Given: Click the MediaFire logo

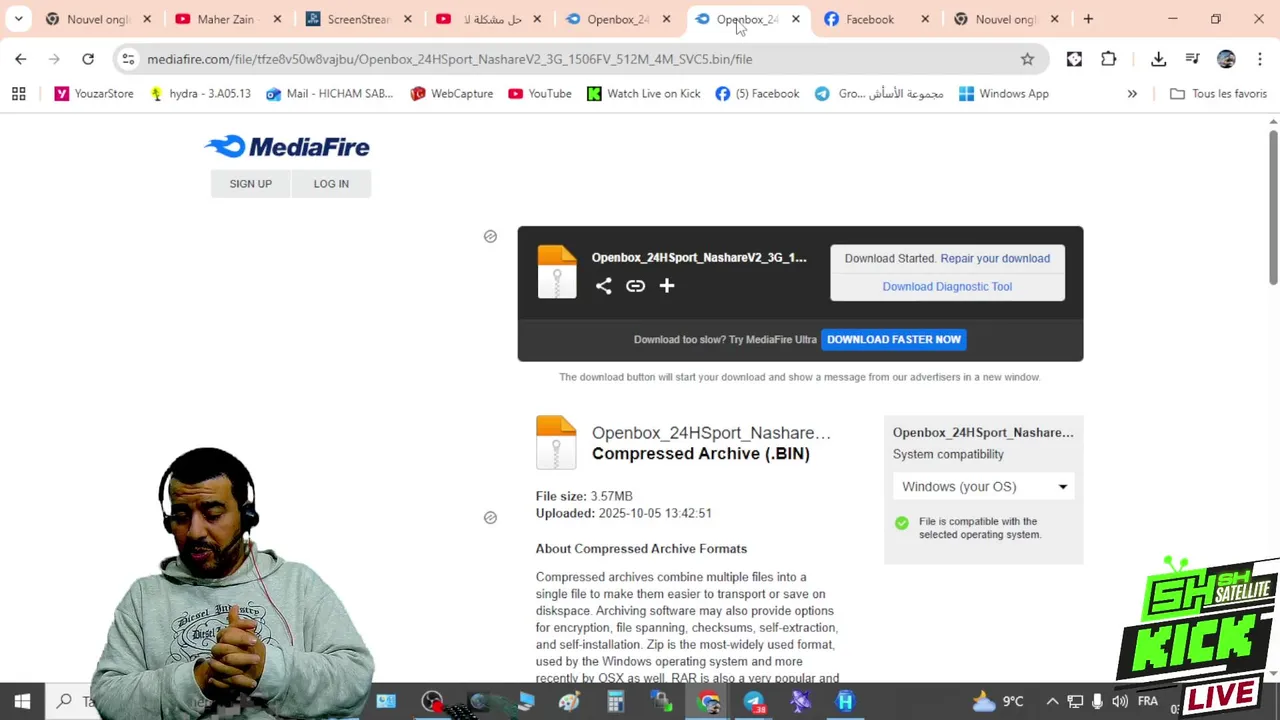Looking at the screenshot, I should click(x=287, y=147).
